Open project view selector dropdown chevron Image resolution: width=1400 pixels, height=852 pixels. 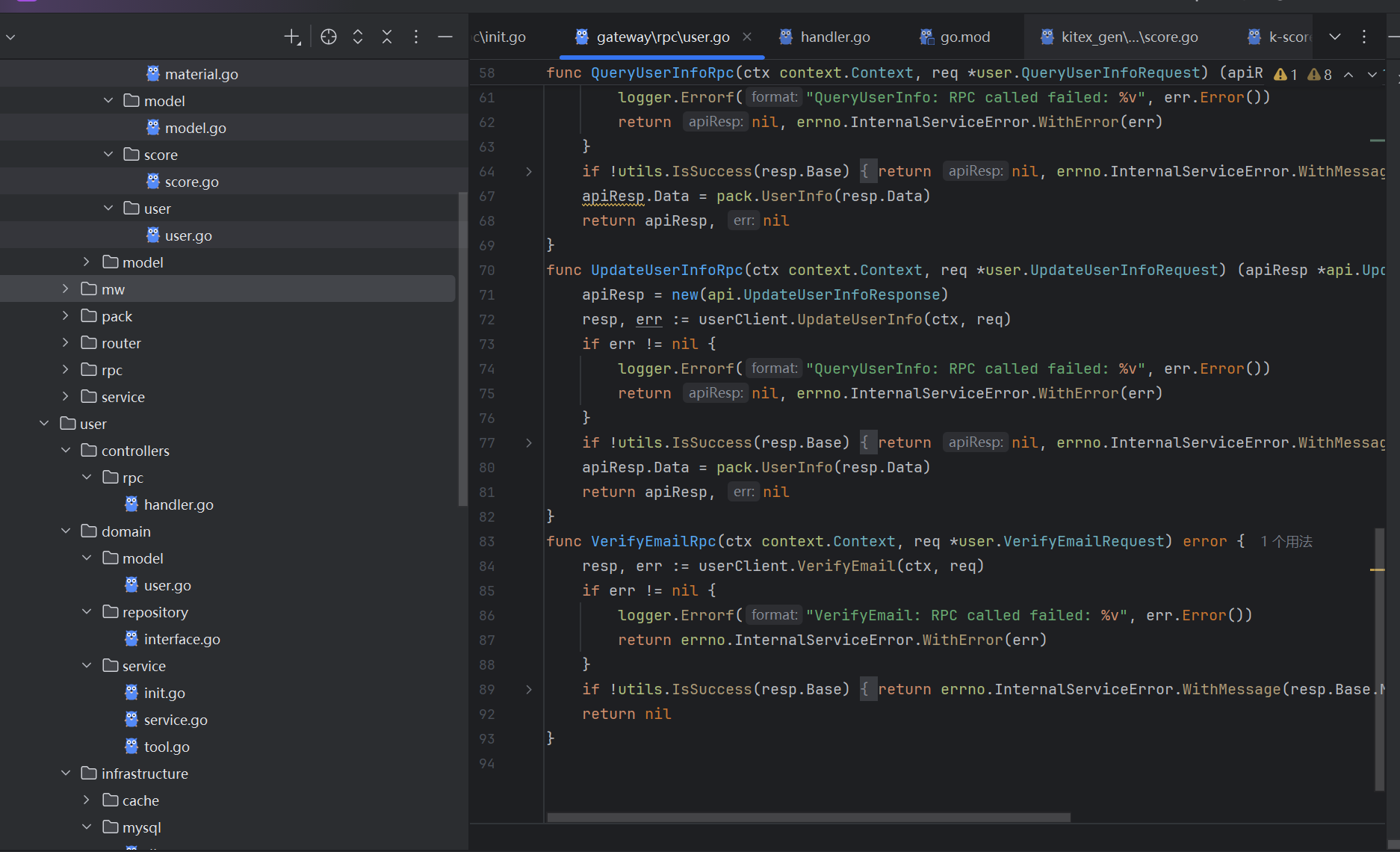pyautogui.click(x=10, y=37)
